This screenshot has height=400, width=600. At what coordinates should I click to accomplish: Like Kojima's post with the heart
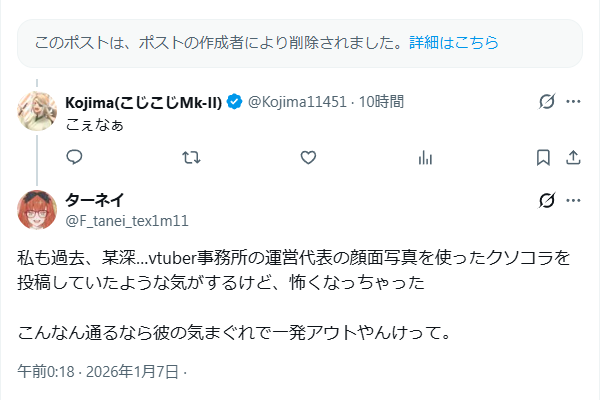click(308, 157)
